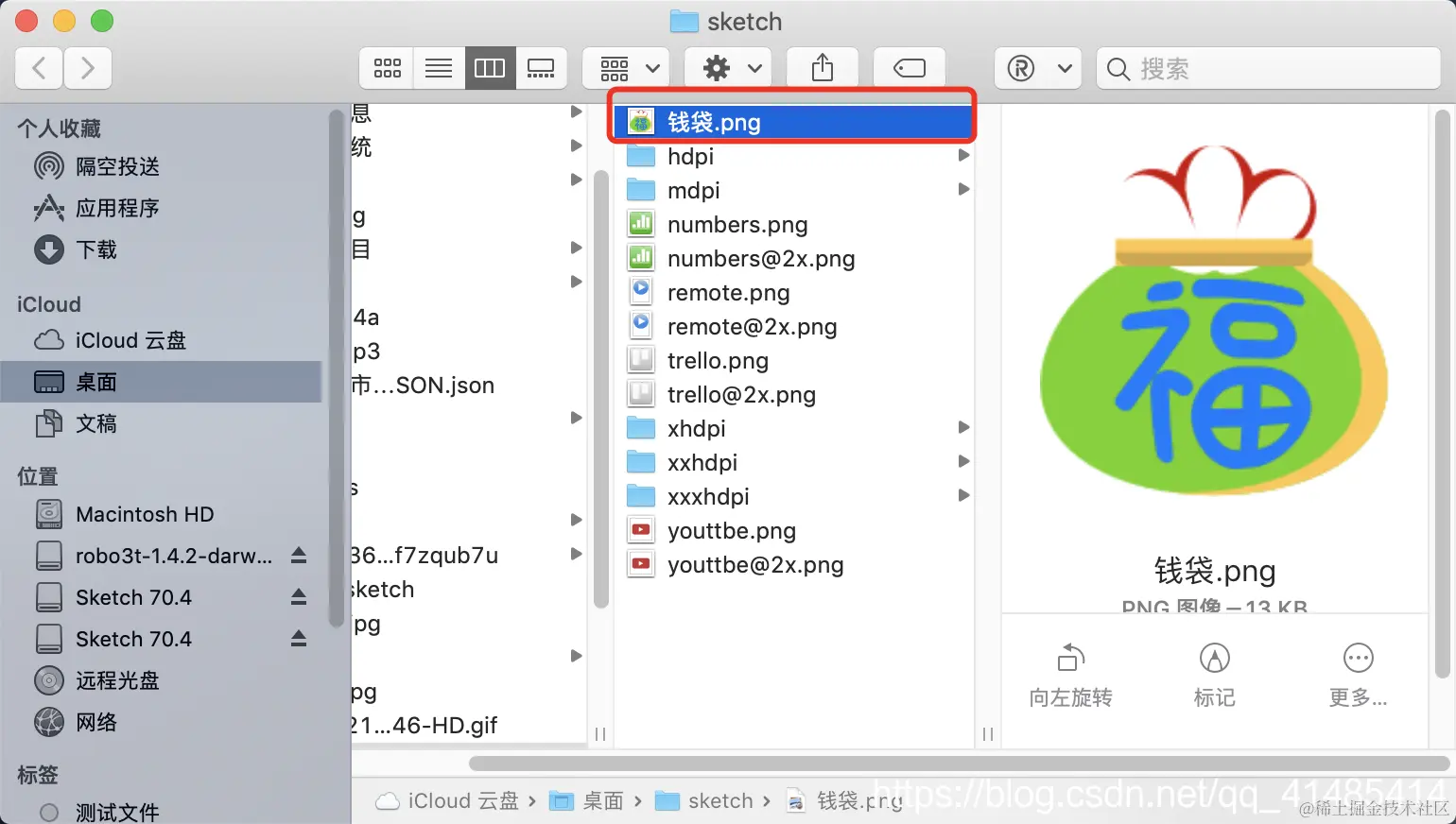Select the file trello@2x.png
The image size is (1456, 824).
792,394
